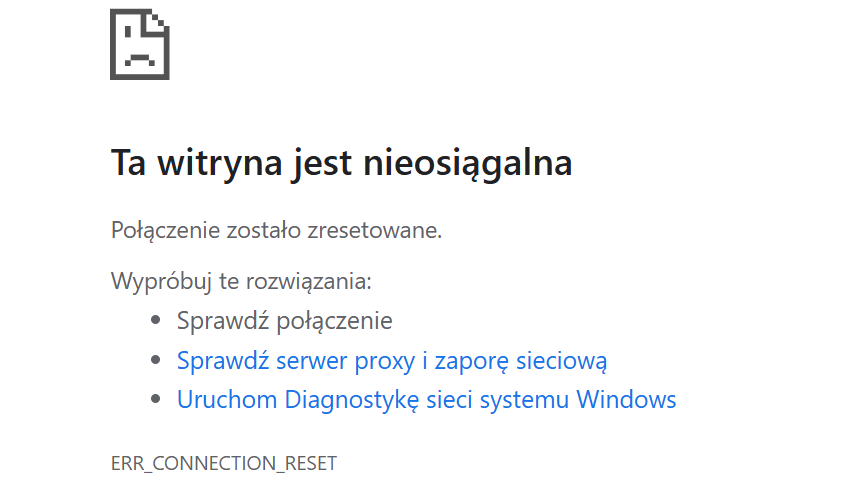857x483 pixels.
Task: Click the text 'Połączenie zostało zresetowane.'
Action: coord(277,231)
